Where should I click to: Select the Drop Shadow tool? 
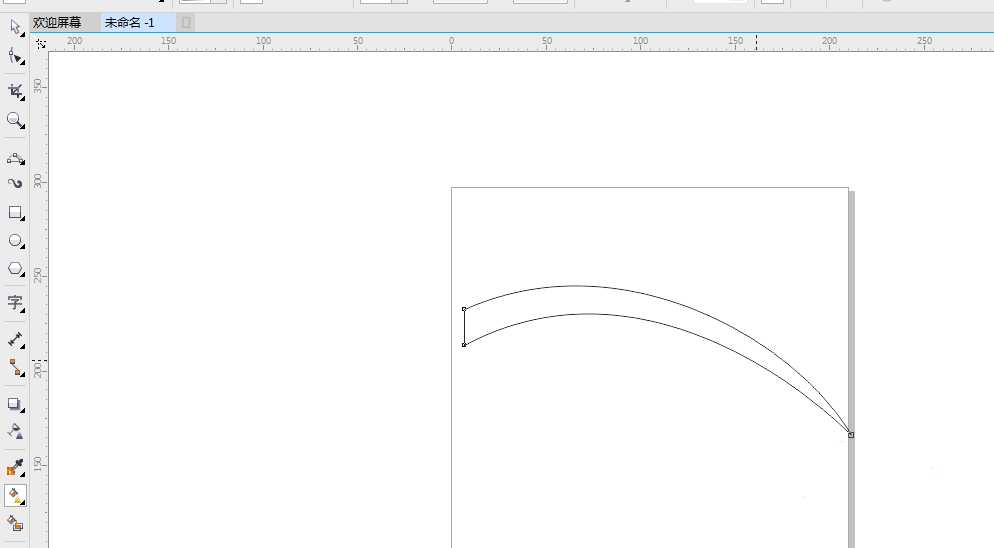coord(15,404)
